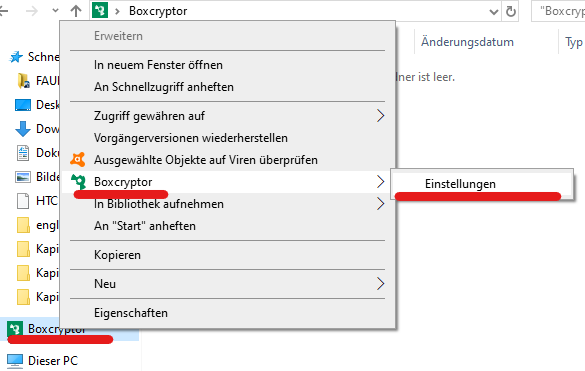Viewport: 585px width, 371px height.
Task: Click the Desktop icon in quick access
Action: [23, 105]
